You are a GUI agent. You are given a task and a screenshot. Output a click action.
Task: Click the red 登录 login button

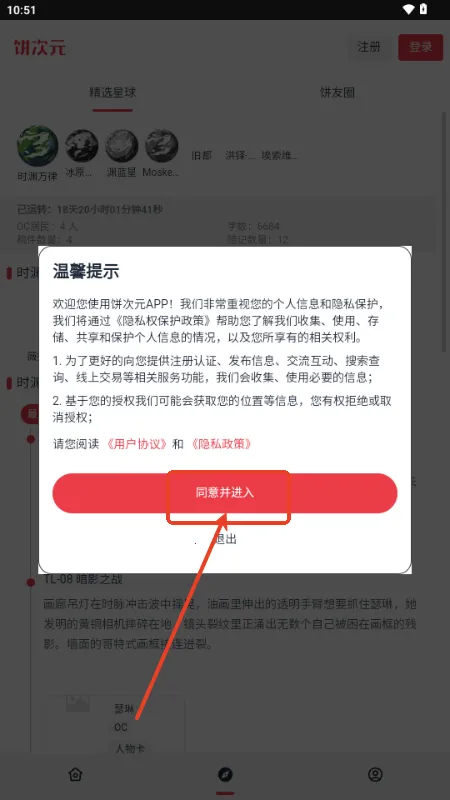(420, 47)
